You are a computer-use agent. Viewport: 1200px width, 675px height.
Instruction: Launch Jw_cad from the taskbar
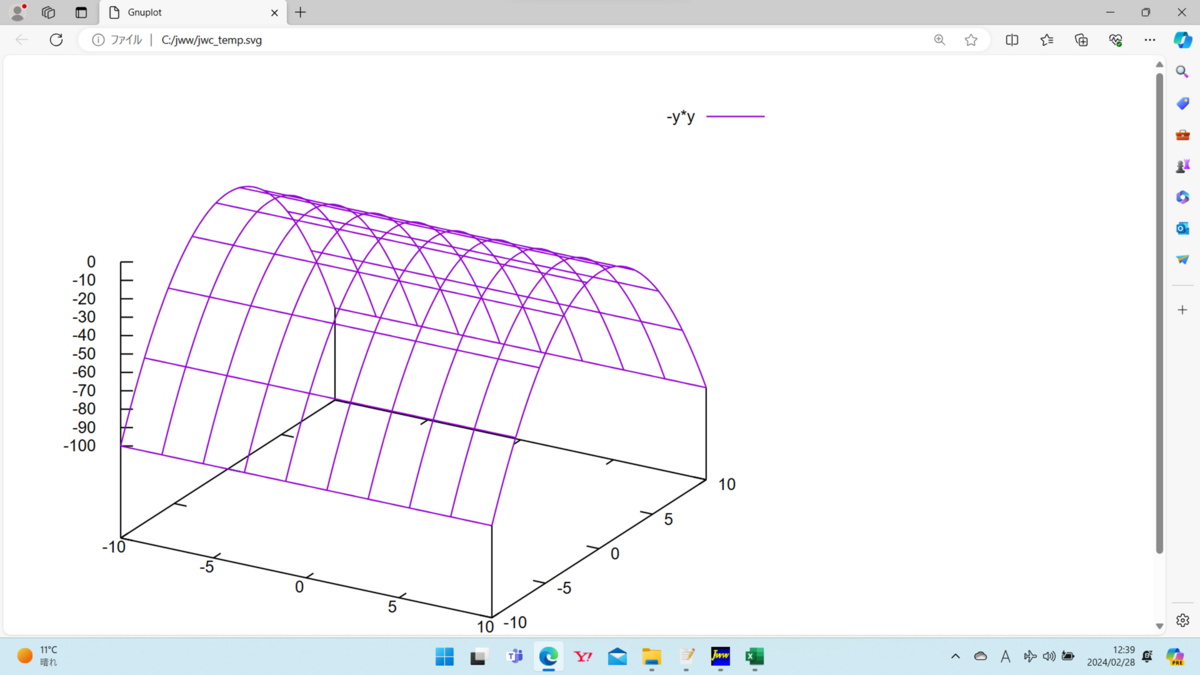coord(719,657)
